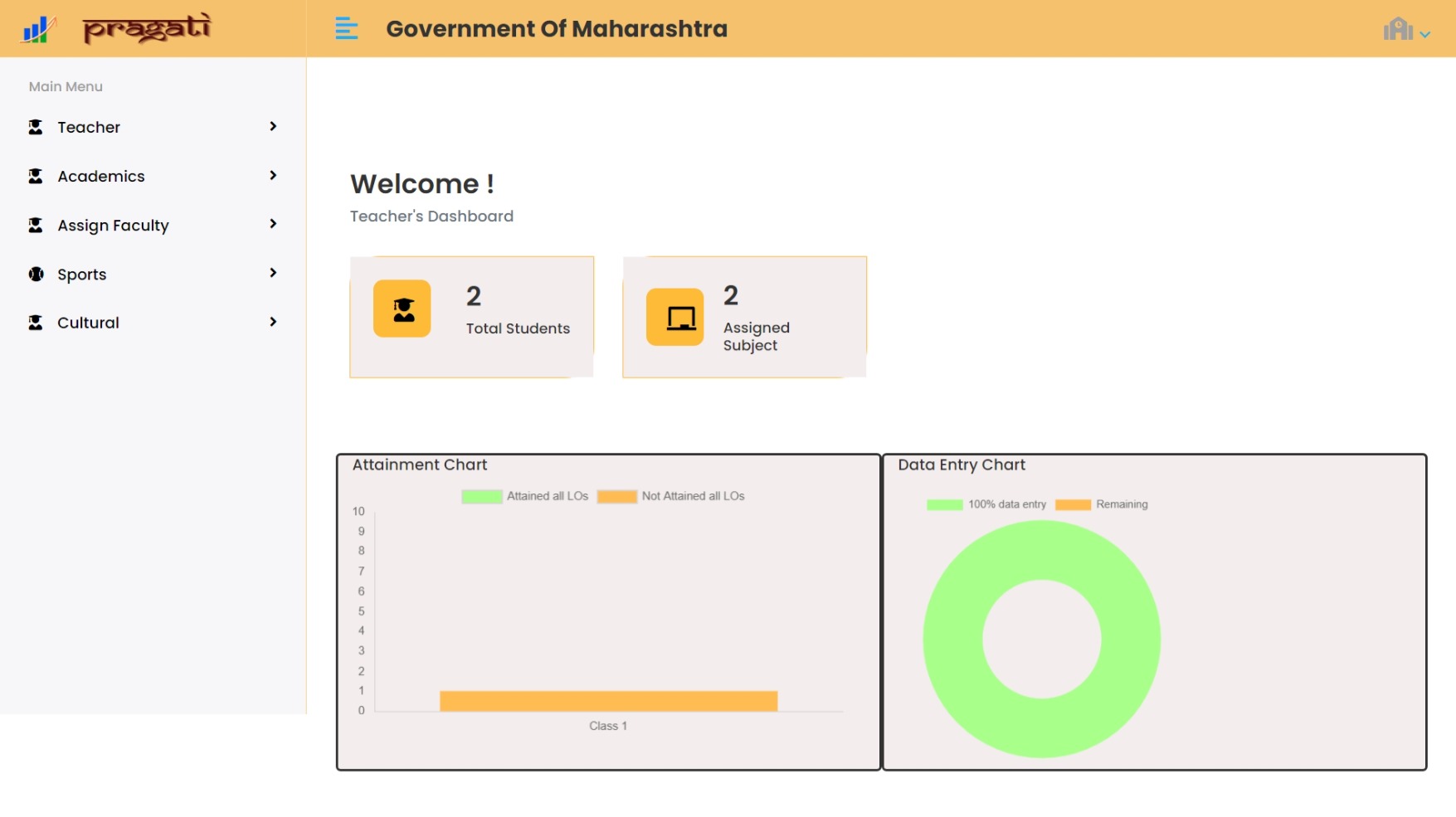This screenshot has width=1456, height=817.
Task: Click the Main Menu heading
Action: click(x=66, y=86)
